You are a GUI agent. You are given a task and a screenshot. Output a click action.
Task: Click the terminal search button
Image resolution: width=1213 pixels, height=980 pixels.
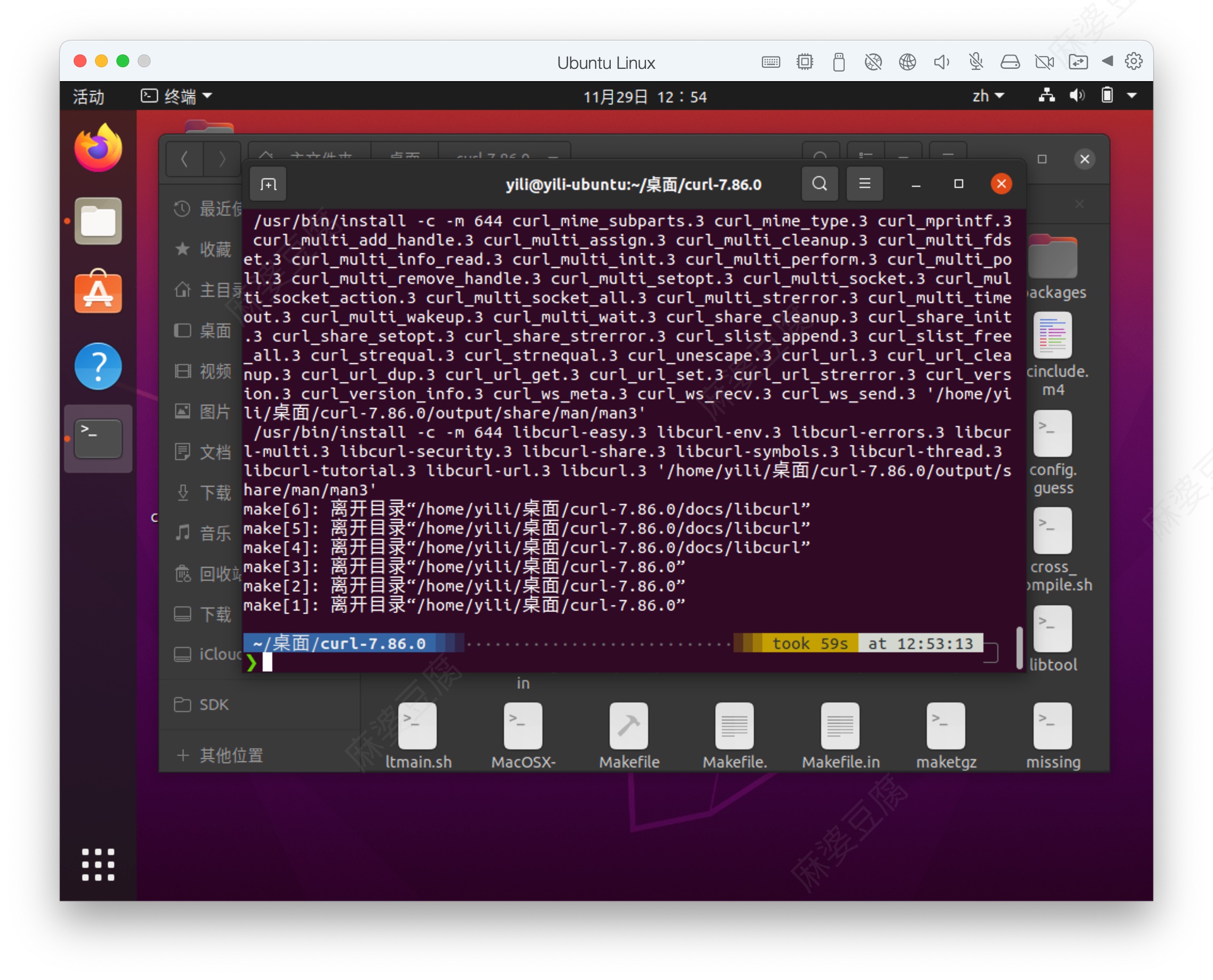point(820,184)
